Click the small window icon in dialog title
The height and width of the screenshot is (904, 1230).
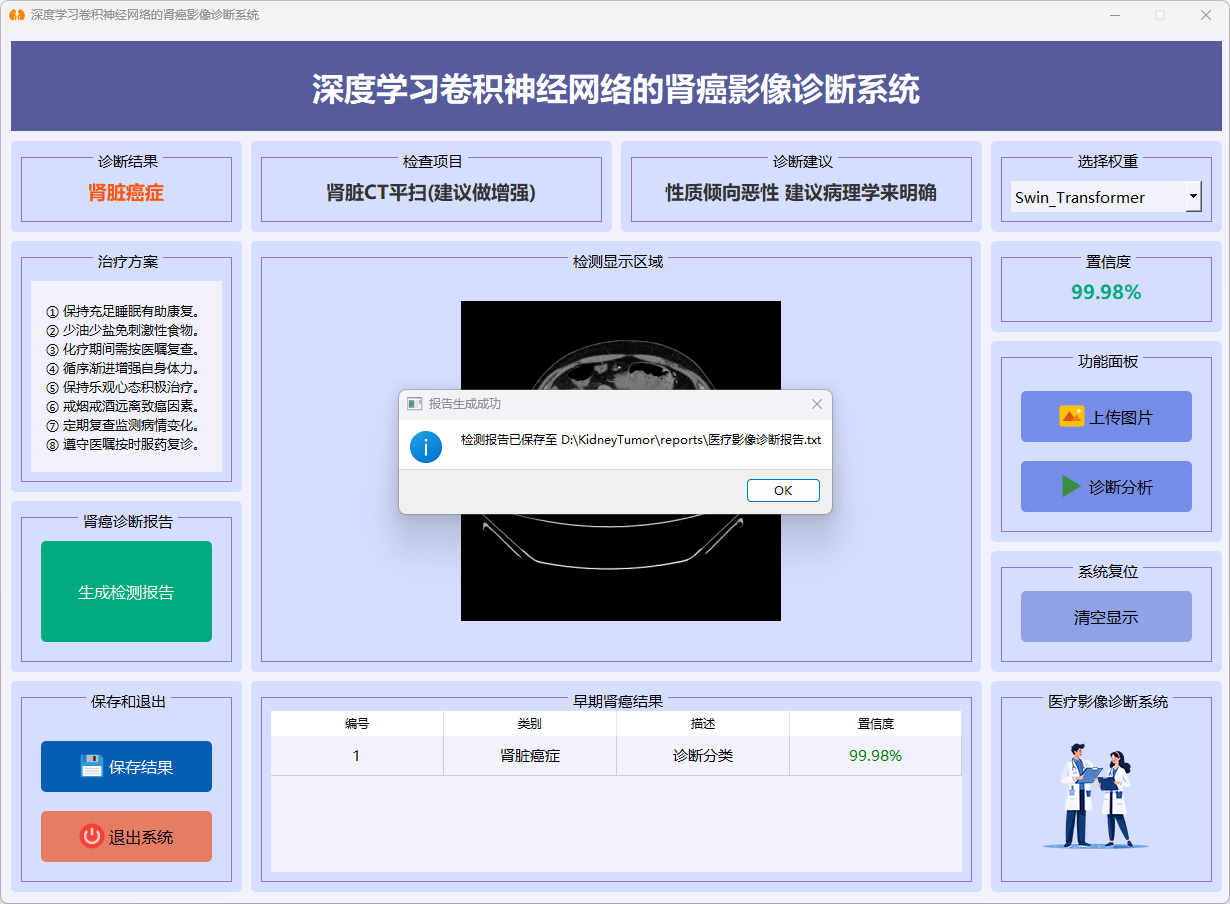(x=414, y=404)
